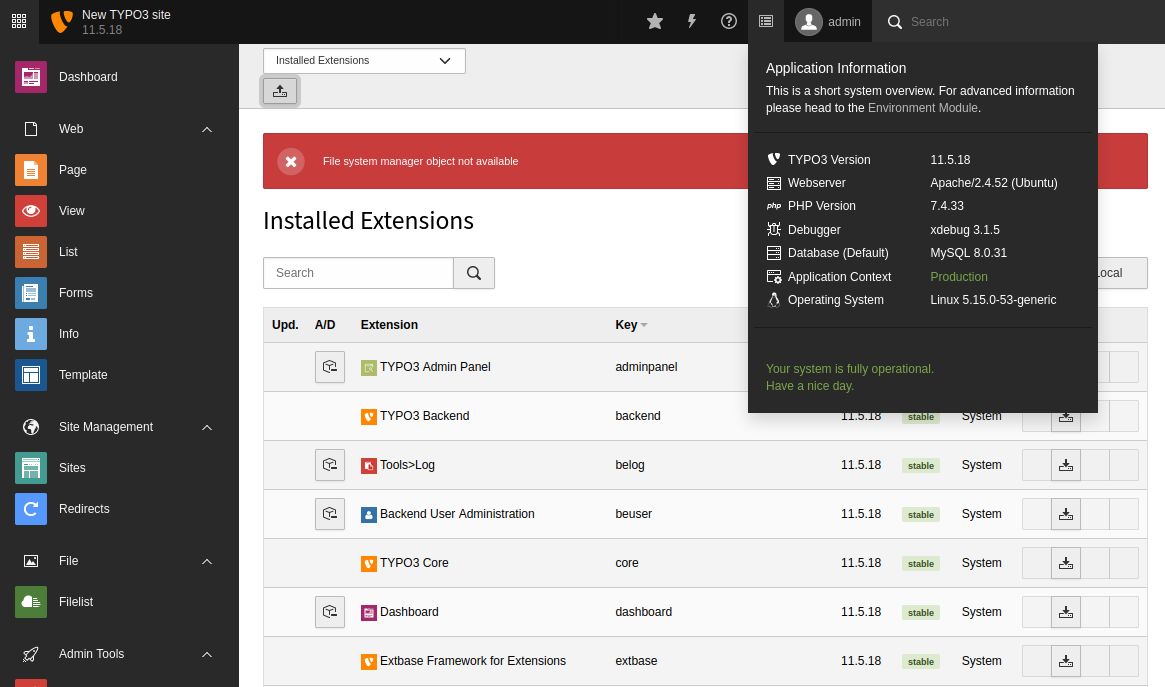
Task: Deactivate the Tools>Log extension
Action: tap(330, 465)
